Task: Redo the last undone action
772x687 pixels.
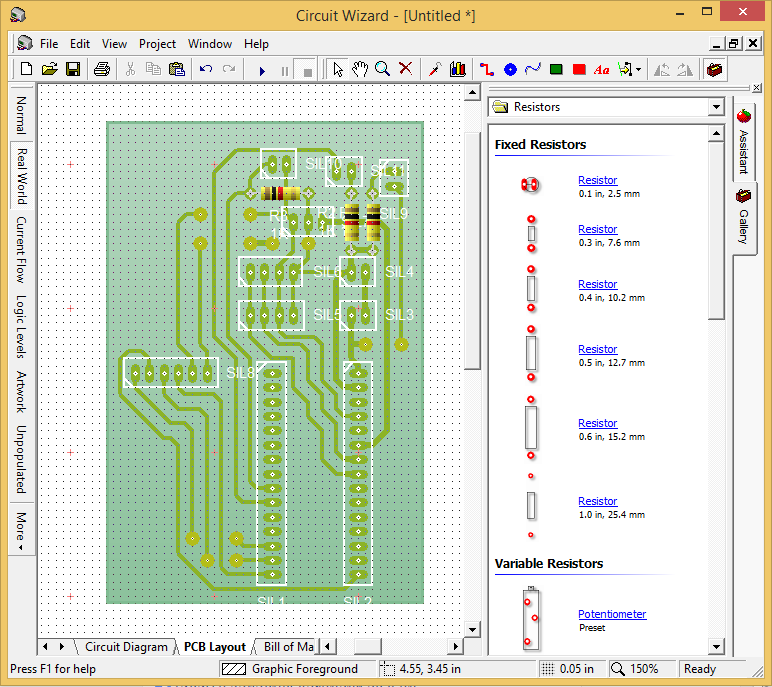Action: [x=228, y=69]
